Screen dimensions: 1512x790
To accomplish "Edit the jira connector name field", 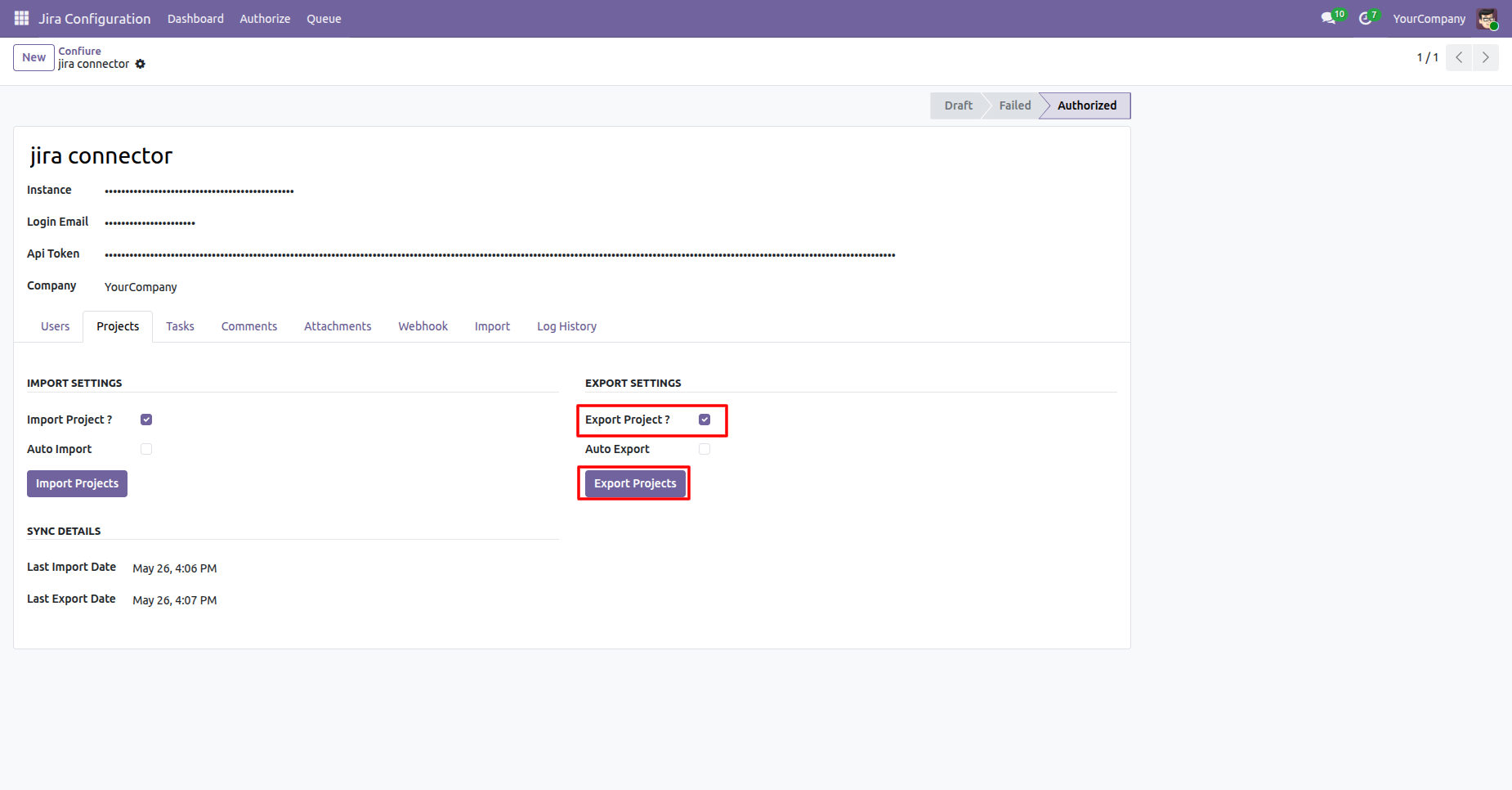I will click(x=101, y=155).
